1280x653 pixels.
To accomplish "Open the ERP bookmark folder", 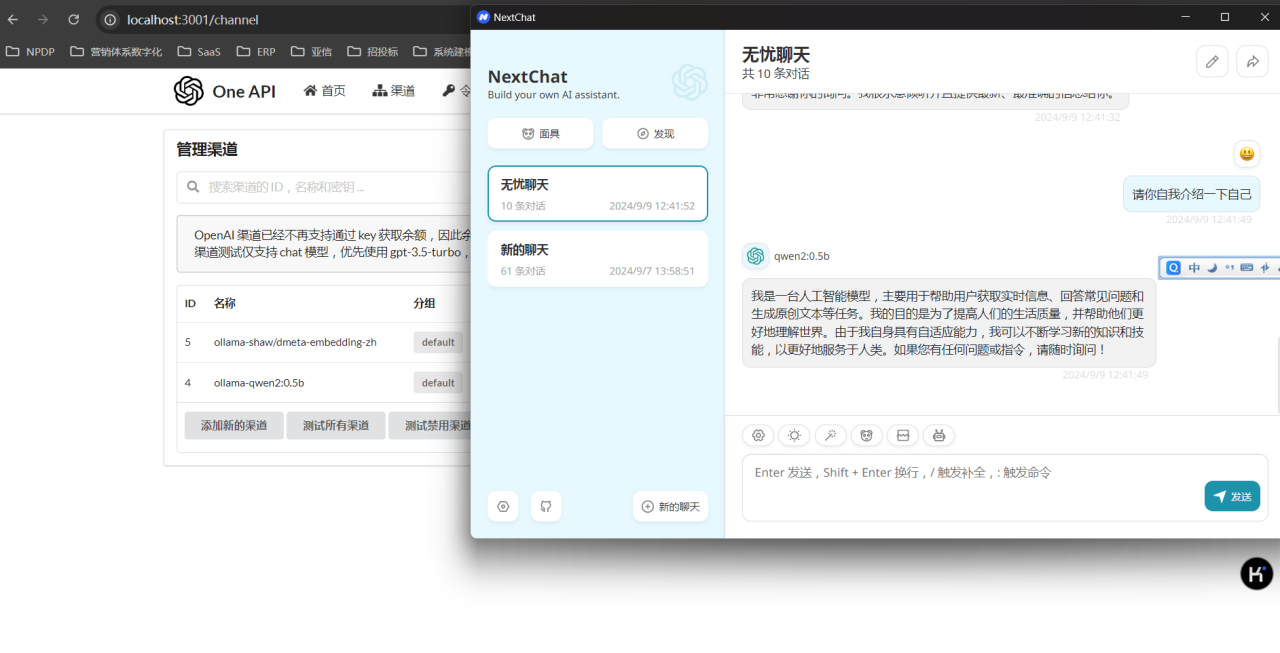I will point(256,52).
